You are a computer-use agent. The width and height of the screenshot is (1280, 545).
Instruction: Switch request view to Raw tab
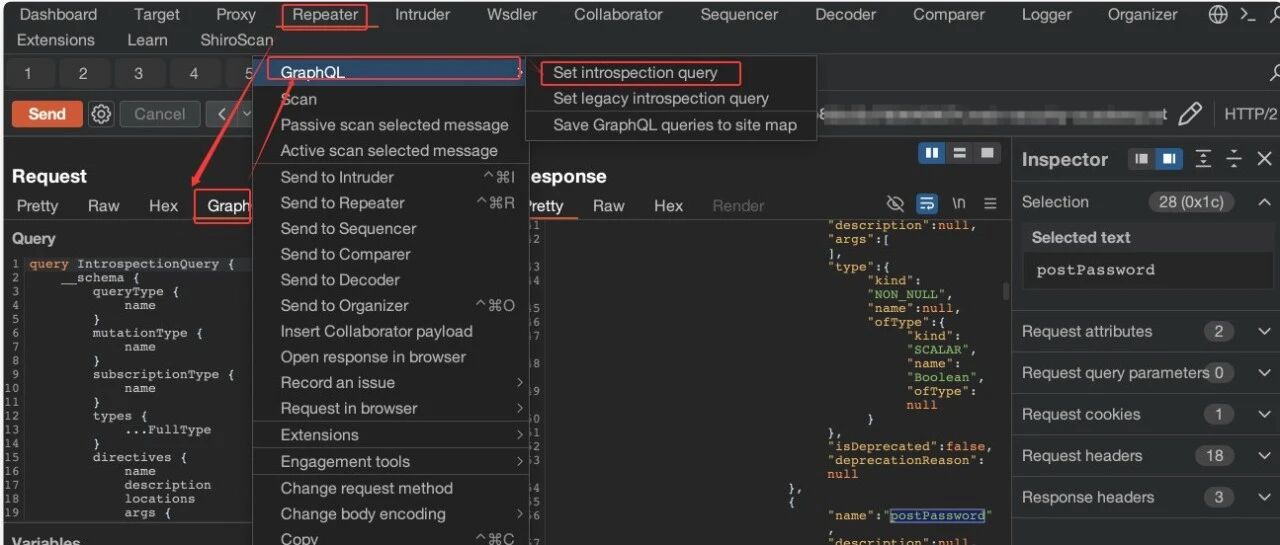click(x=103, y=206)
